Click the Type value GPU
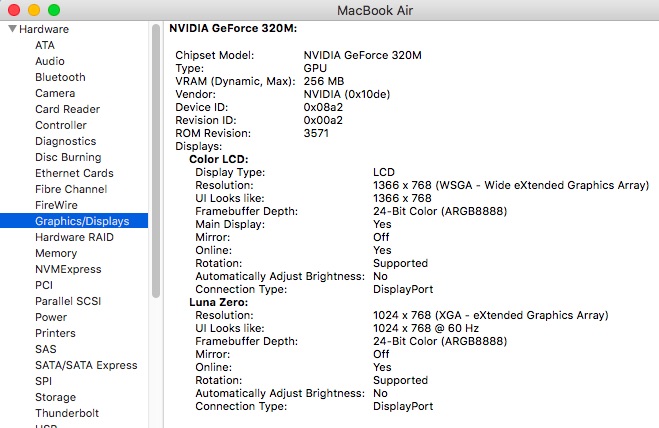659x428 pixels. point(315,68)
